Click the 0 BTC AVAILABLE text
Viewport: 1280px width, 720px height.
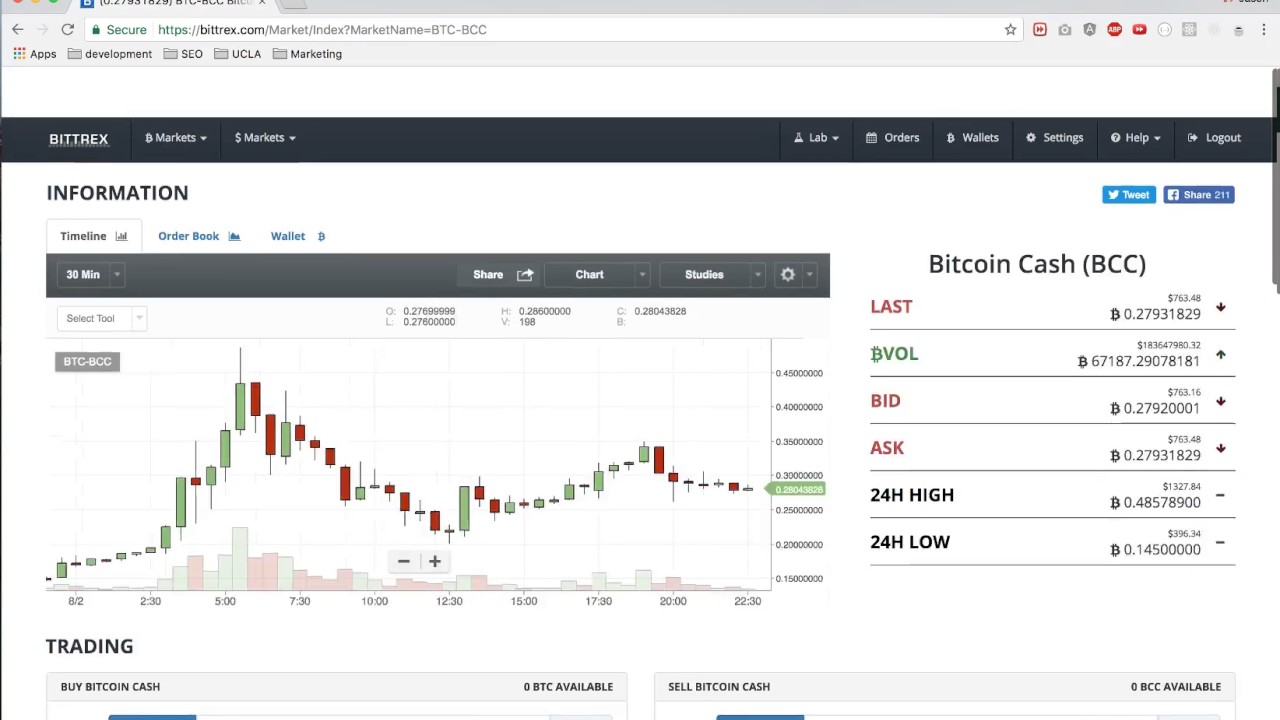(x=568, y=687)
